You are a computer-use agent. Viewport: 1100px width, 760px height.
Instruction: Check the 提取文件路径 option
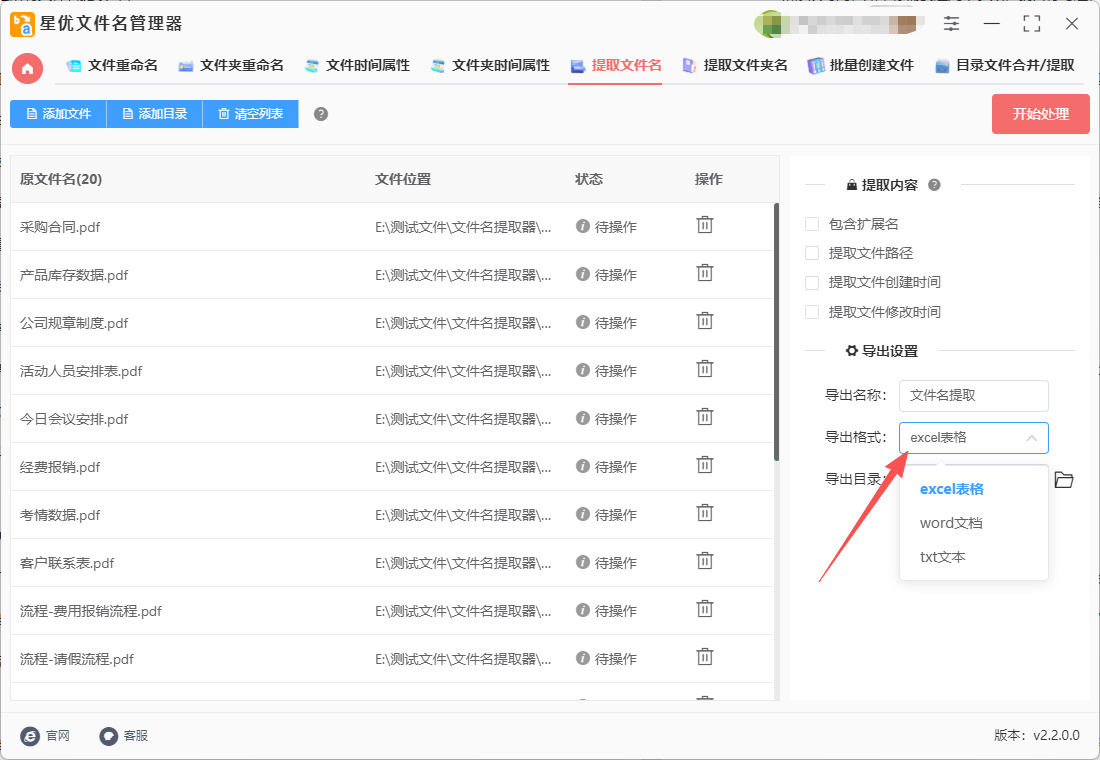coord(812,254)
